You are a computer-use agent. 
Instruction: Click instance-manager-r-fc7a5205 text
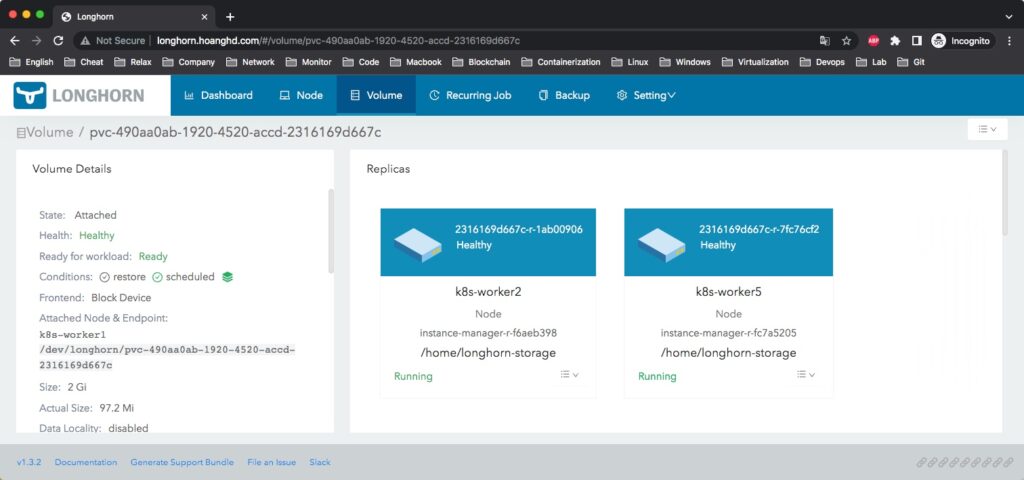[x=728, y=333]
